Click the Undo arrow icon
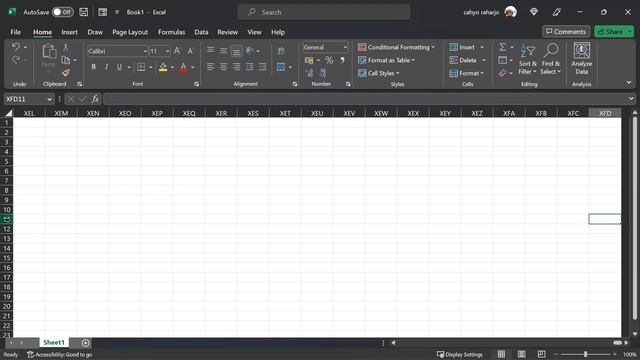Image resolution: width=640 pixels, height=360 pixels. tap(16, 47)
